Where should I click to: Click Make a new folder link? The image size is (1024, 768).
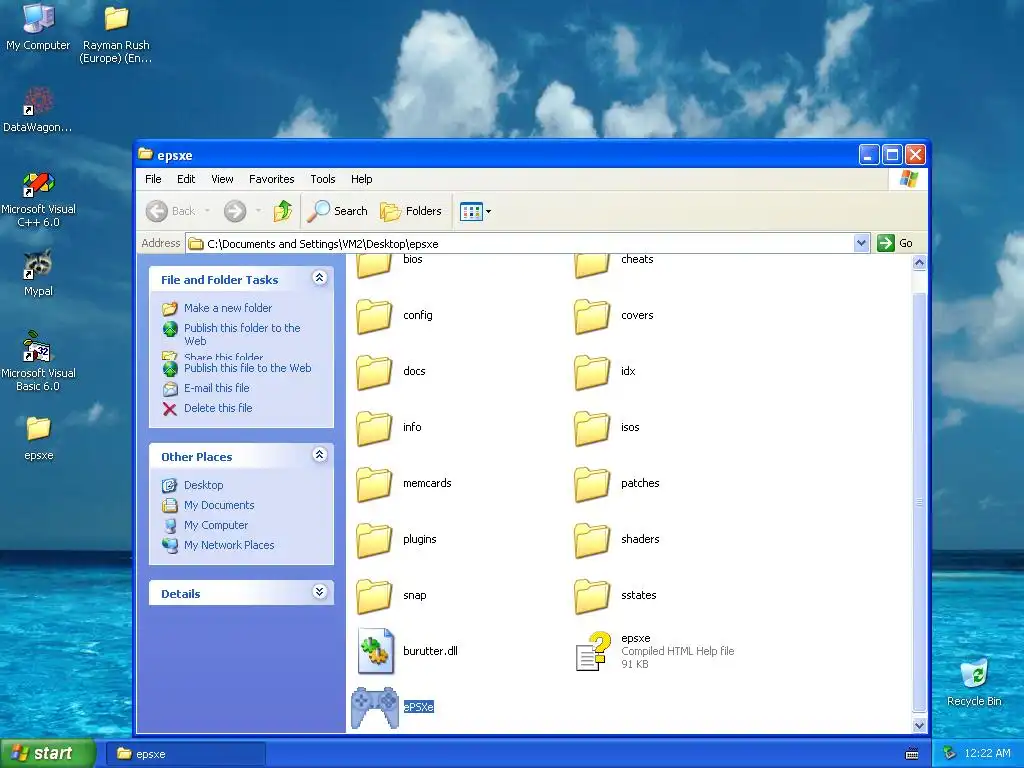pyautogui.click(x=228, y=308)
